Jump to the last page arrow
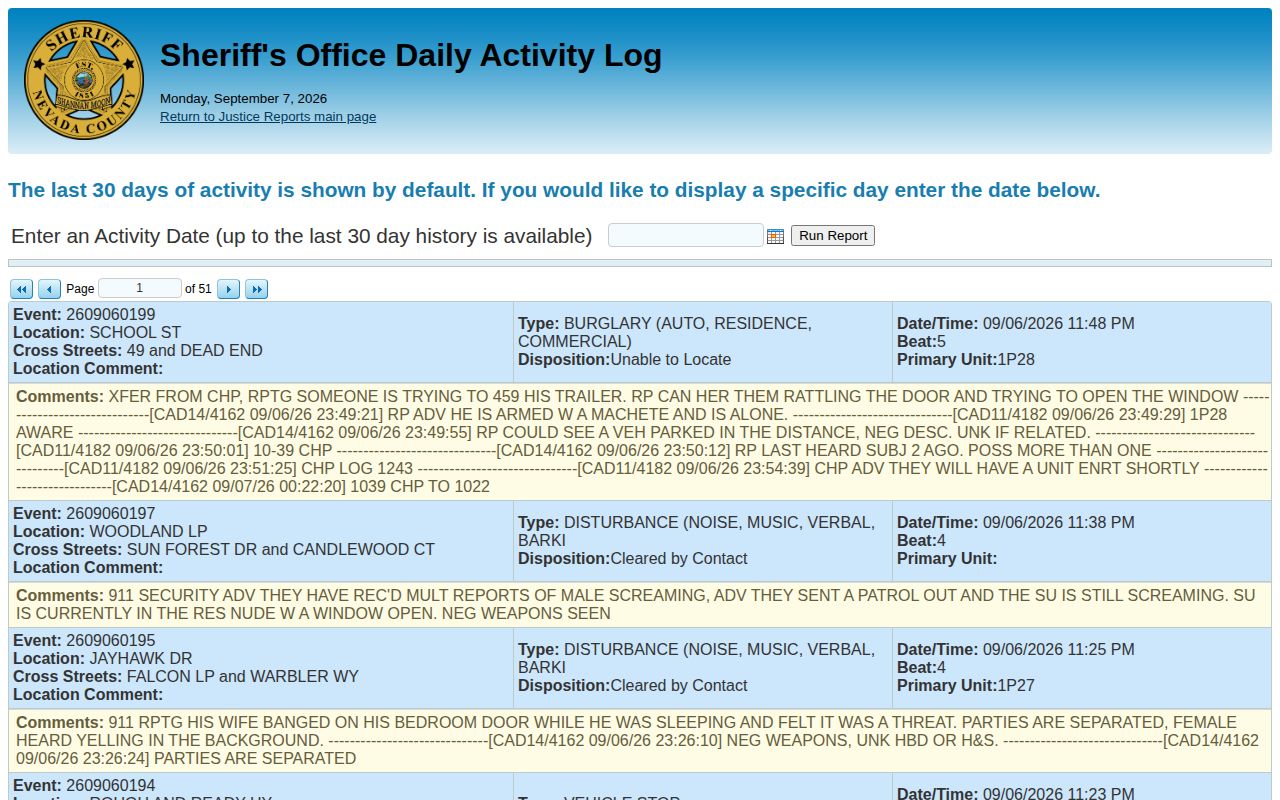The height and width of the screenshot is (800, 1280). (x=257, y=289)
